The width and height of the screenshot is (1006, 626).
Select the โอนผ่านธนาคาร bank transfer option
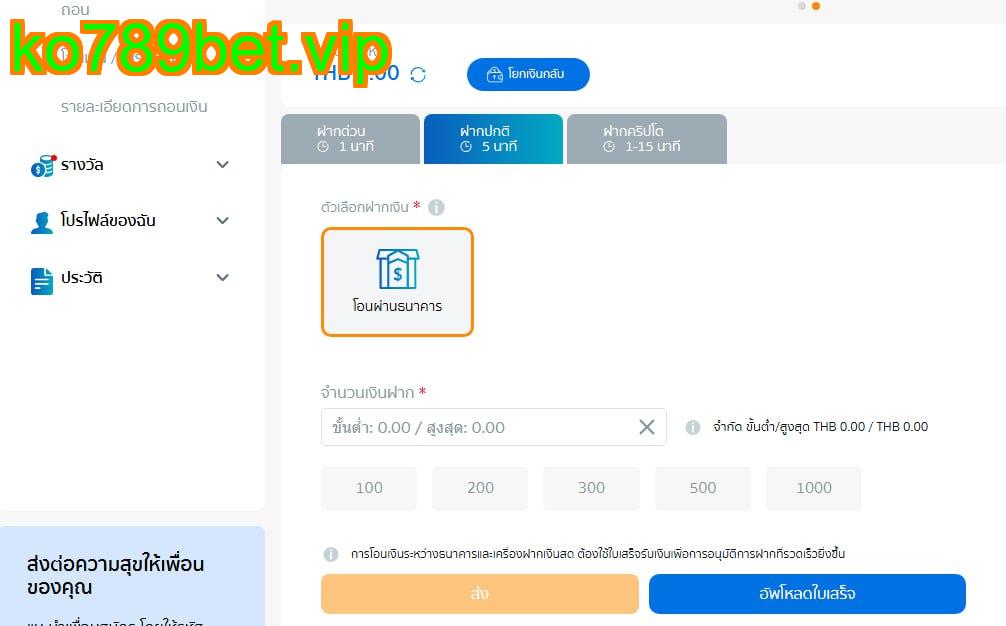pyautogui.click(x=397, y=282)
